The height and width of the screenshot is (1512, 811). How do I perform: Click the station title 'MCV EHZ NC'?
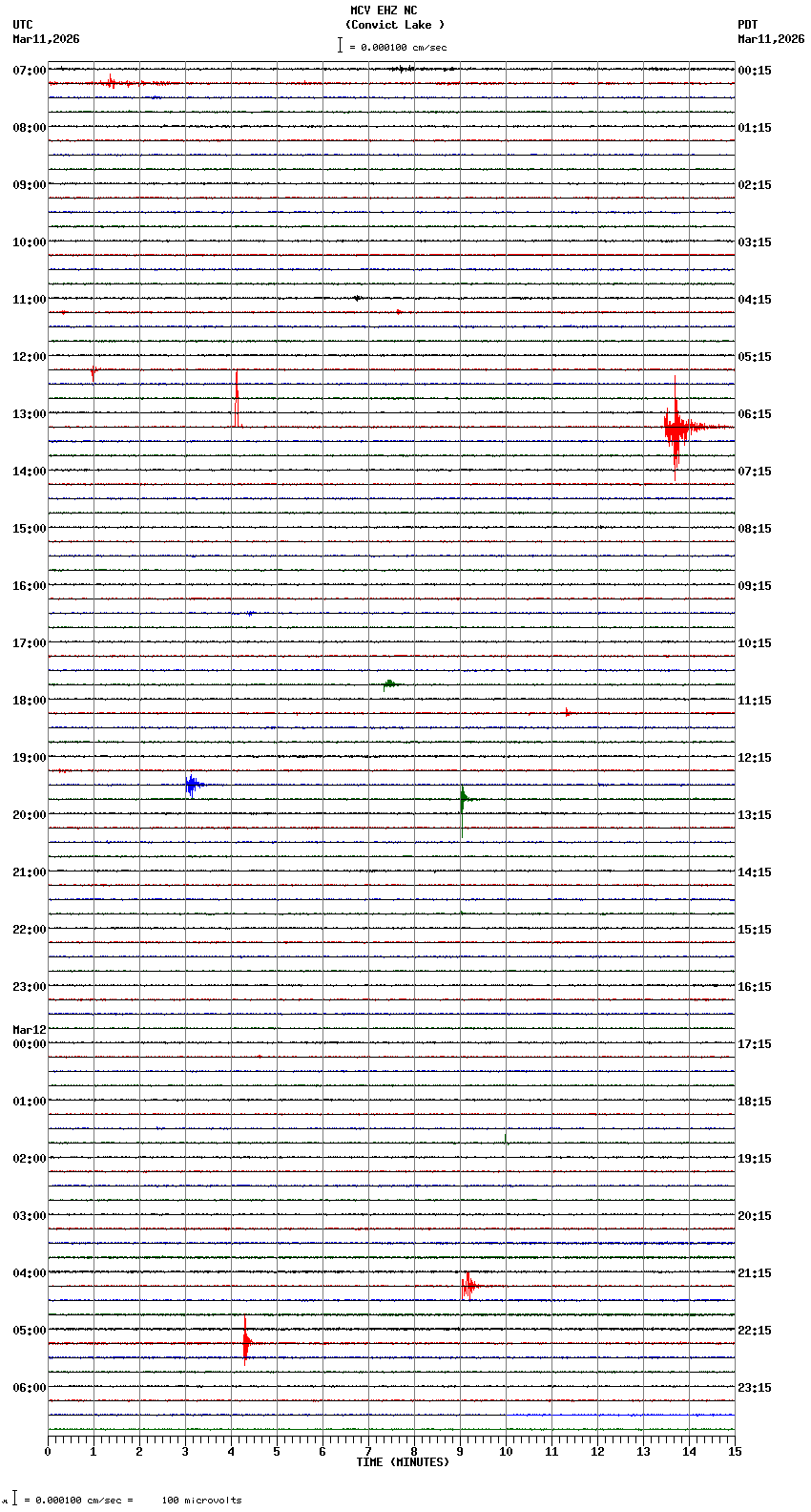coord(384,10)
